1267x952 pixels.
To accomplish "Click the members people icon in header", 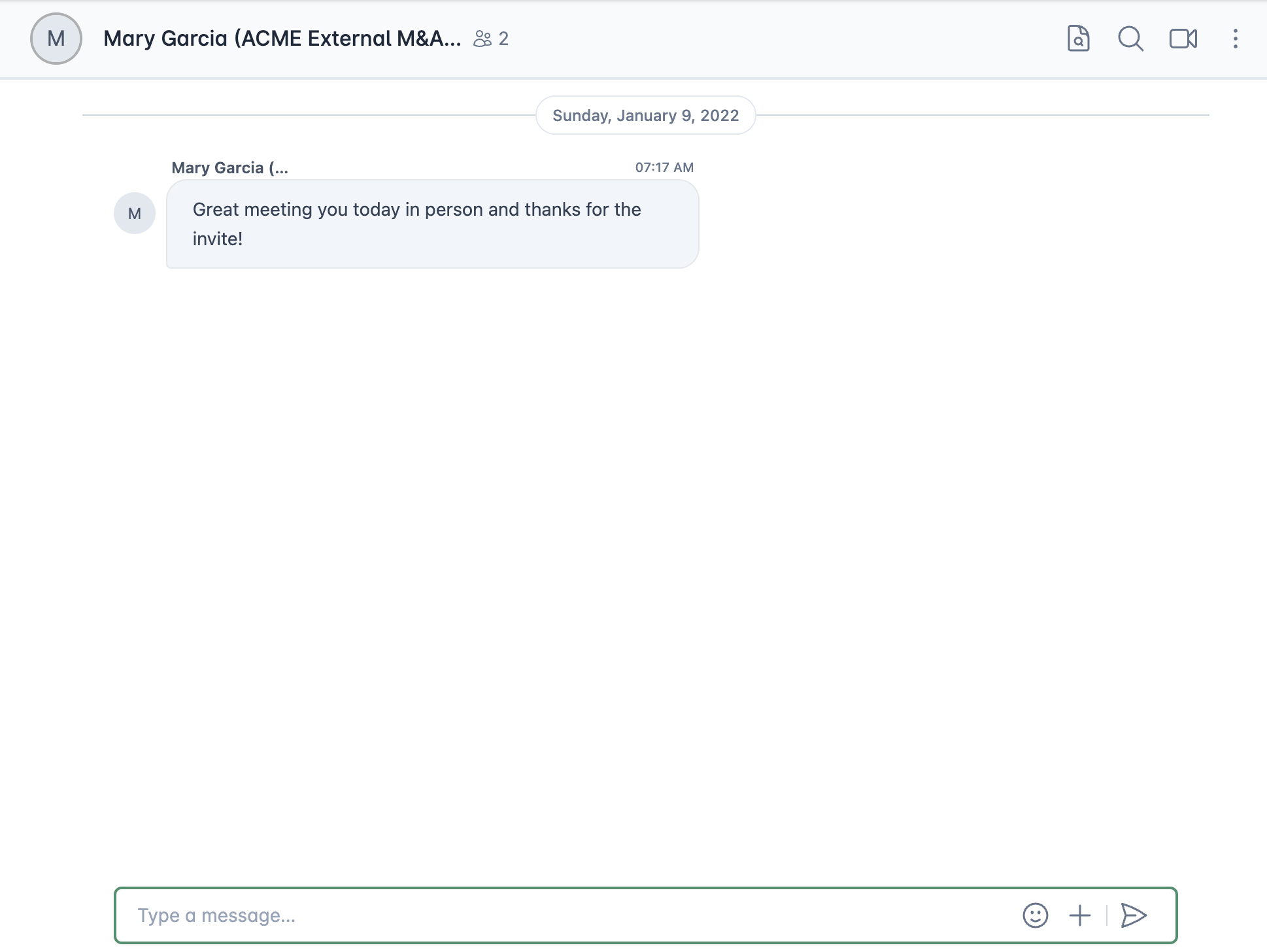I will (x=482, y=39).
